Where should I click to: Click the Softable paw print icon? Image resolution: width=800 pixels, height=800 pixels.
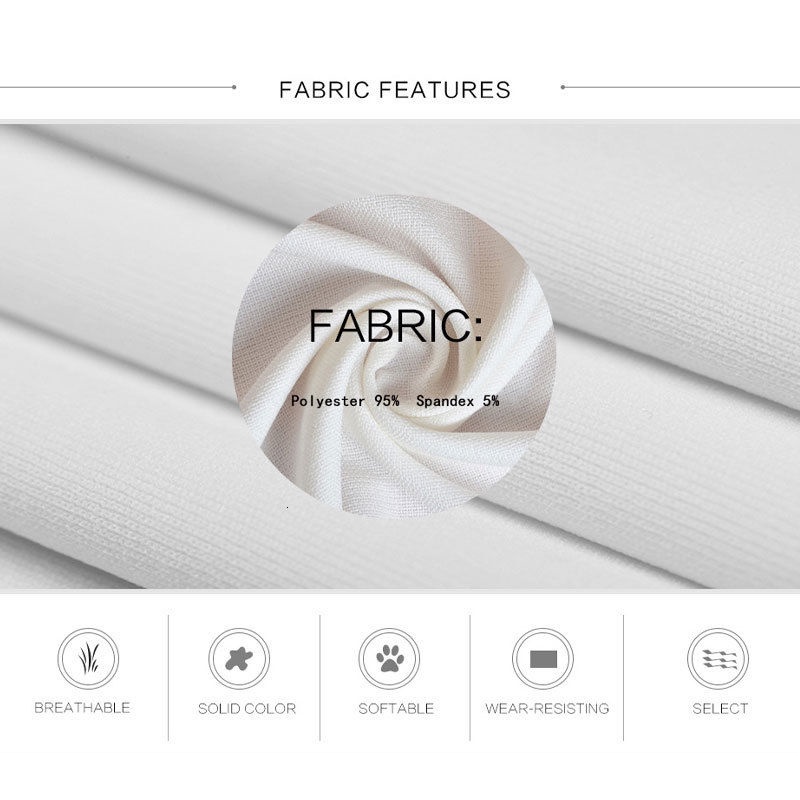click(389, 659)
